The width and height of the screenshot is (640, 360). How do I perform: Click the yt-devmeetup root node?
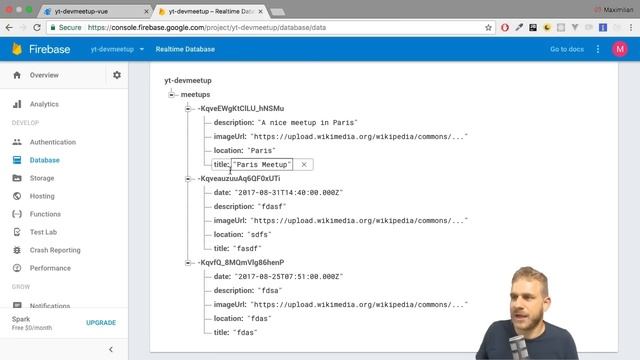click(x=188, y=80)
